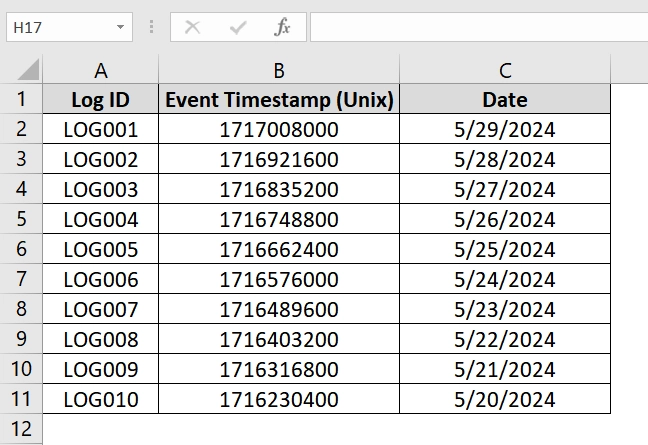Select row 6 header

click(21, 249)
